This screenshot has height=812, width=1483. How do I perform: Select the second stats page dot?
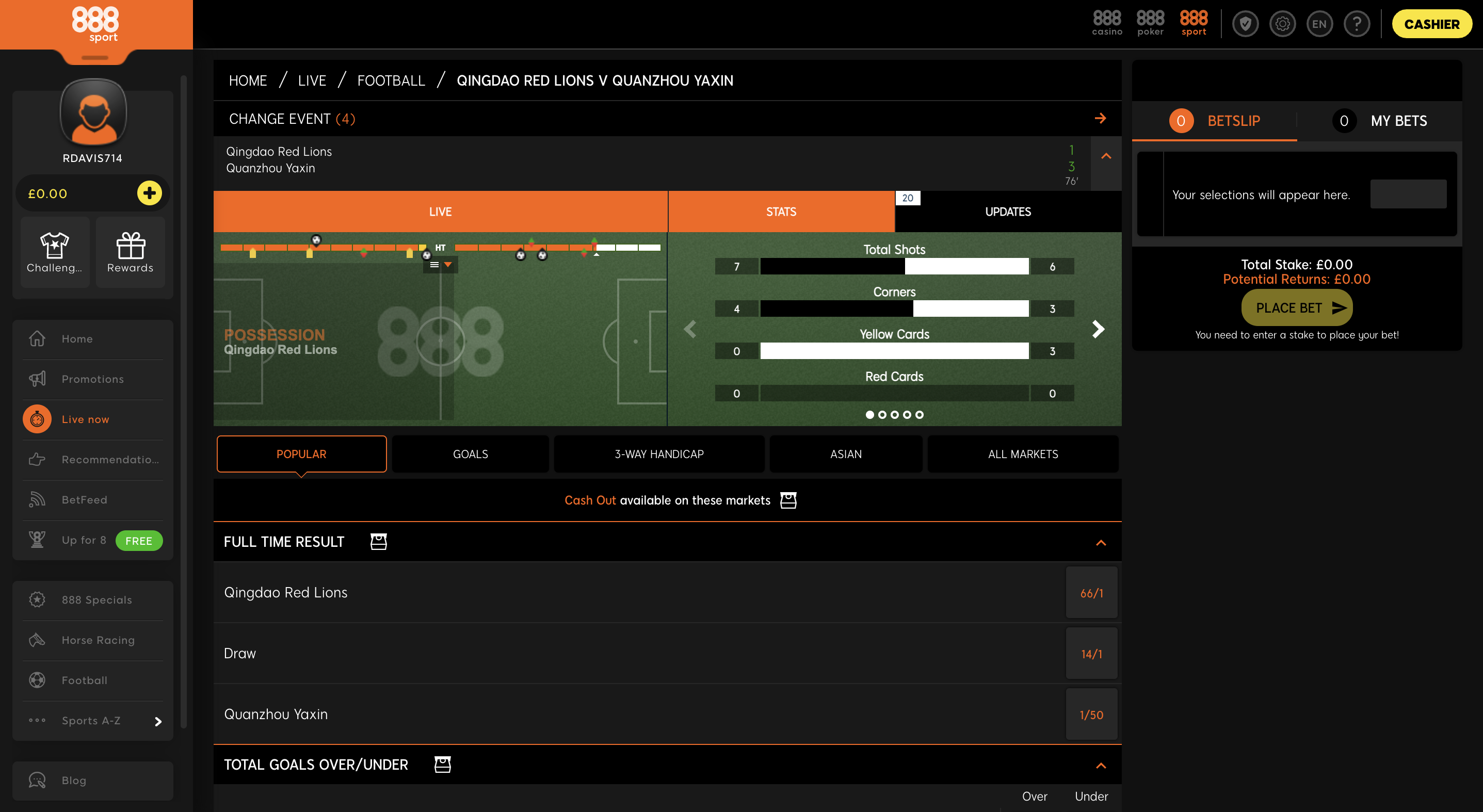coord(882,415)
